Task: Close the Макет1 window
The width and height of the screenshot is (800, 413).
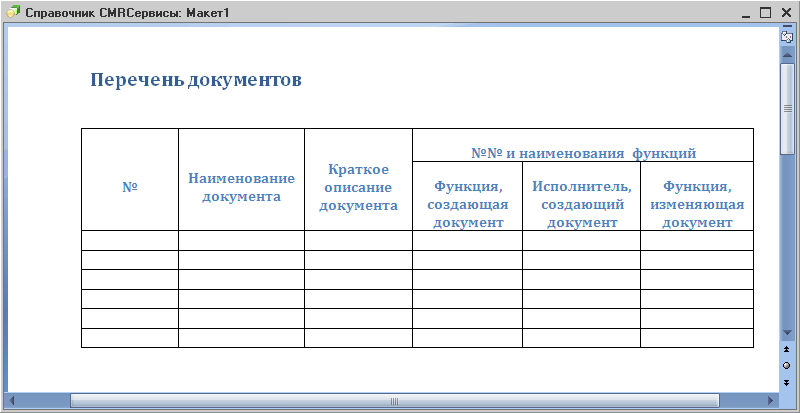Action: tap(786, 13)
